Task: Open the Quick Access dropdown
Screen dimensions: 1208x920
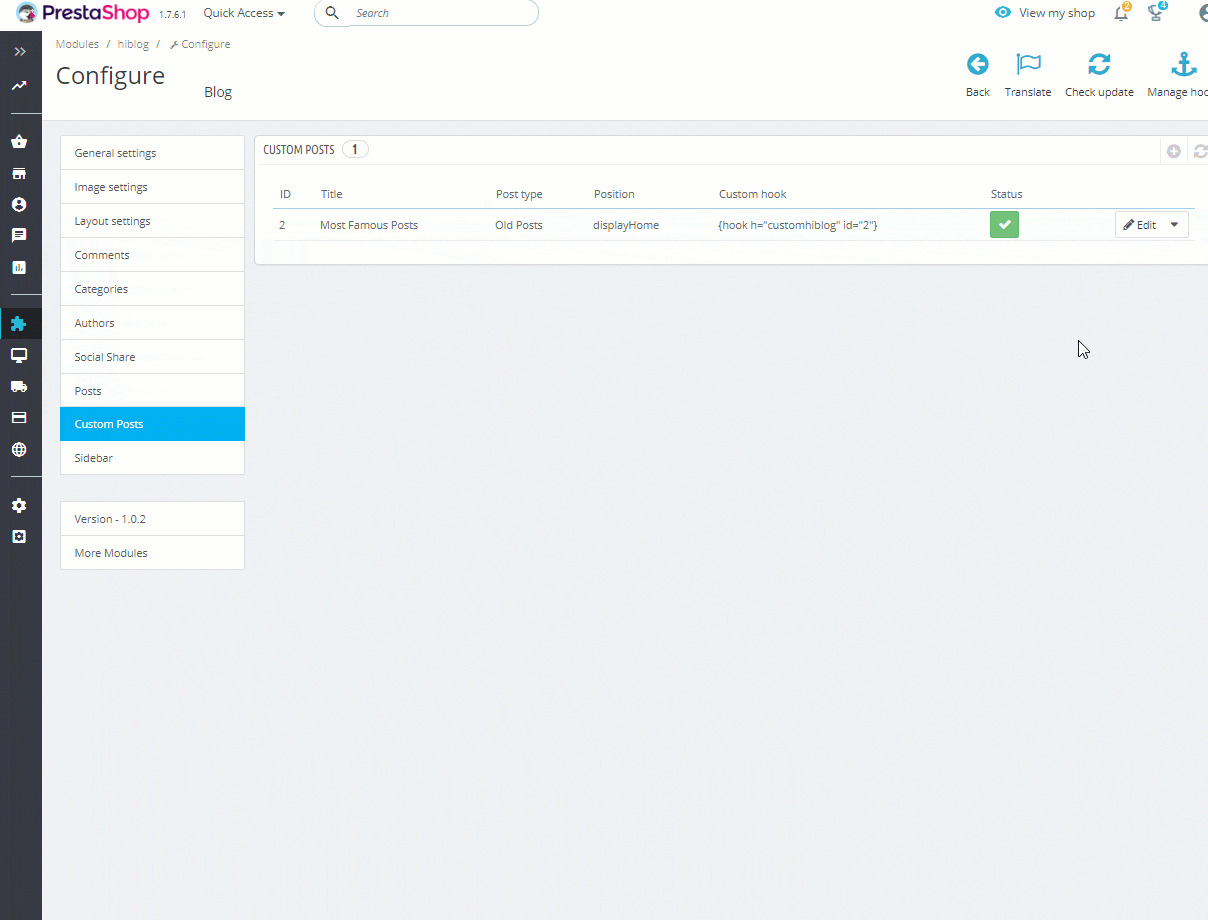Action: (x=244, y=13)
